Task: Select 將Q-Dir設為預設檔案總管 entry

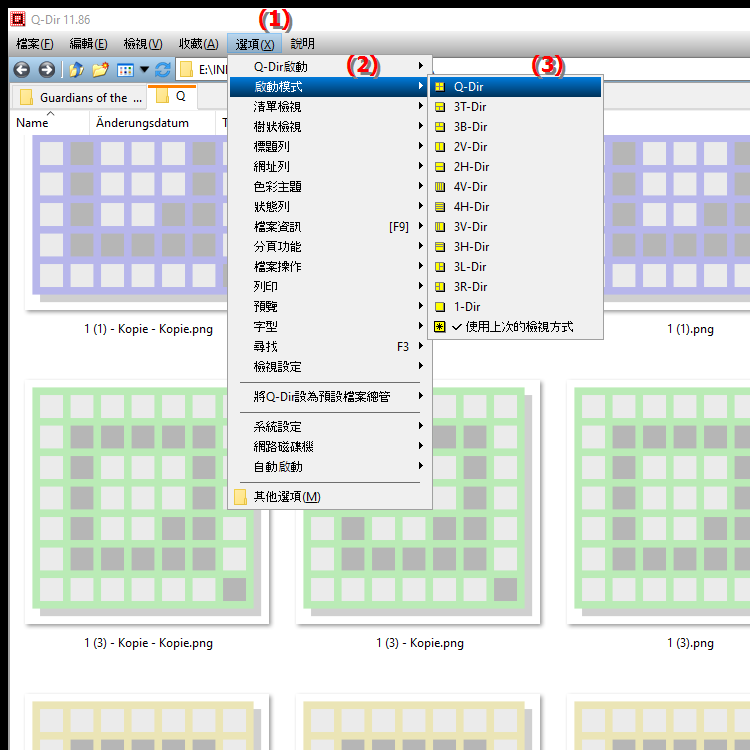Action: tap(330, 397)
